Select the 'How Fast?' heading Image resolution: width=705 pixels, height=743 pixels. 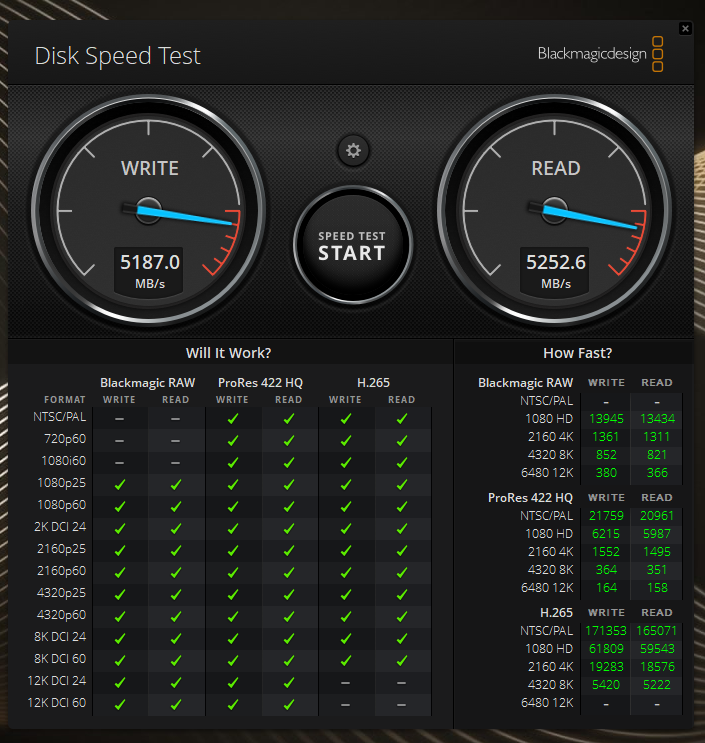(x=578, y=353)
